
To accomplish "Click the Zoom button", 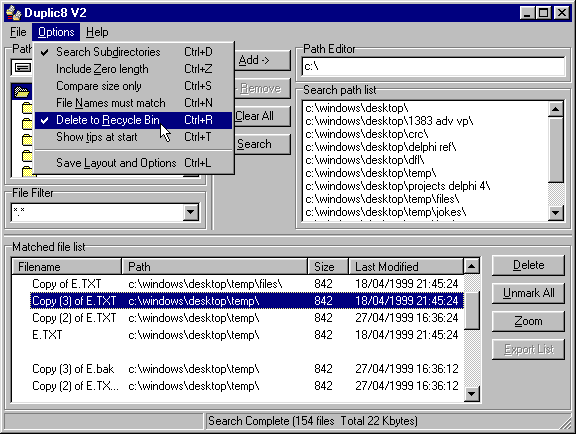I will pos(528,321).
